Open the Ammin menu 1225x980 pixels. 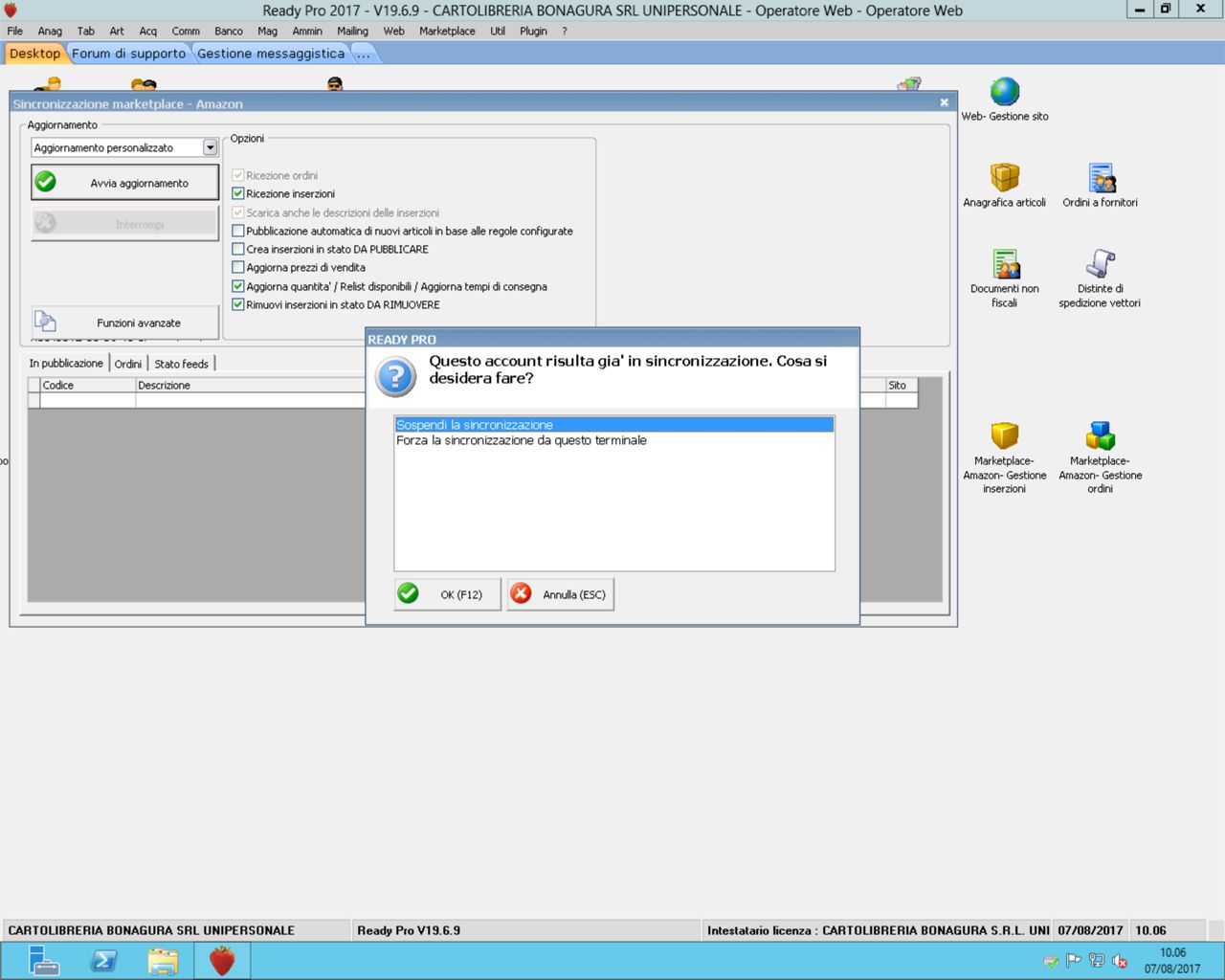click(307, 31)
